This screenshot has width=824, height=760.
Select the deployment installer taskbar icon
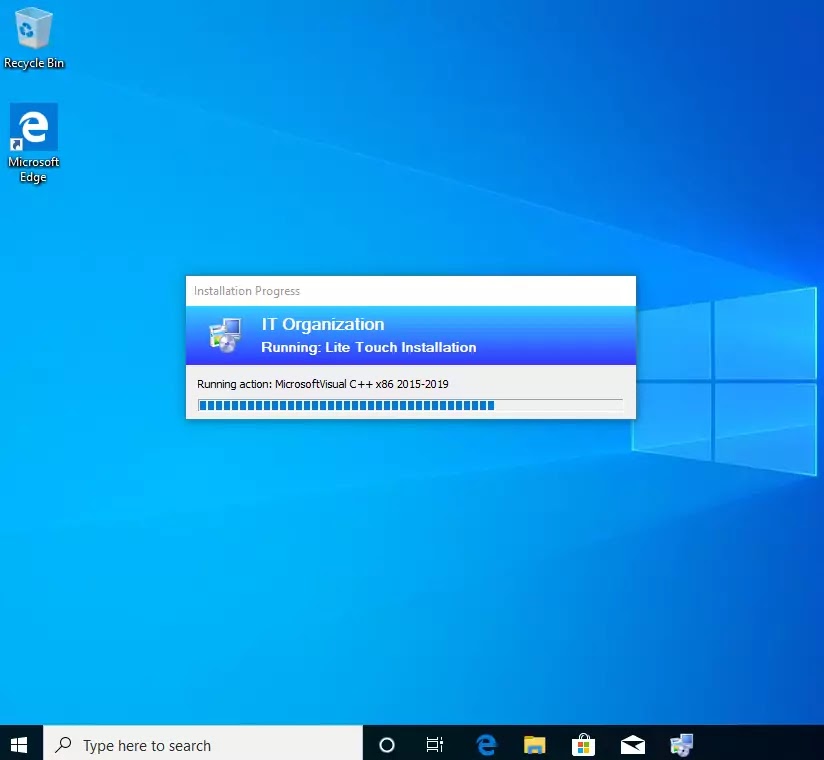682,744
